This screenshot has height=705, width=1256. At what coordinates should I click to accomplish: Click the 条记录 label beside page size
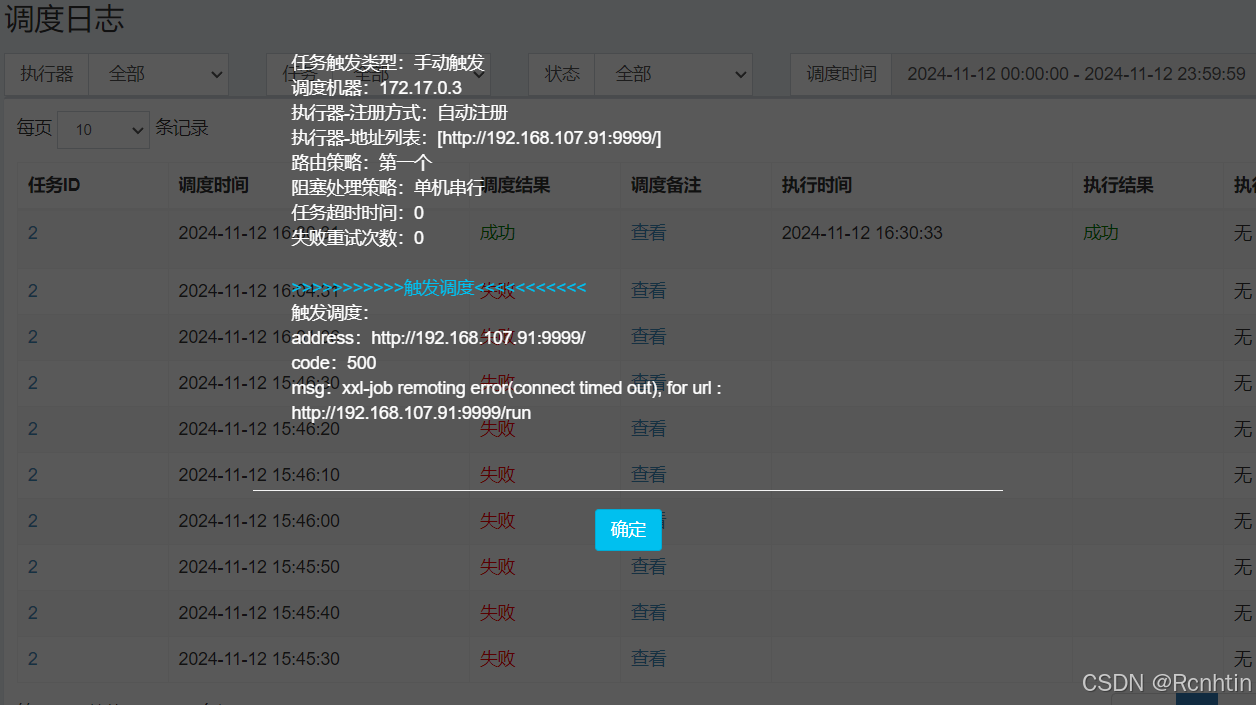[182, 128]
